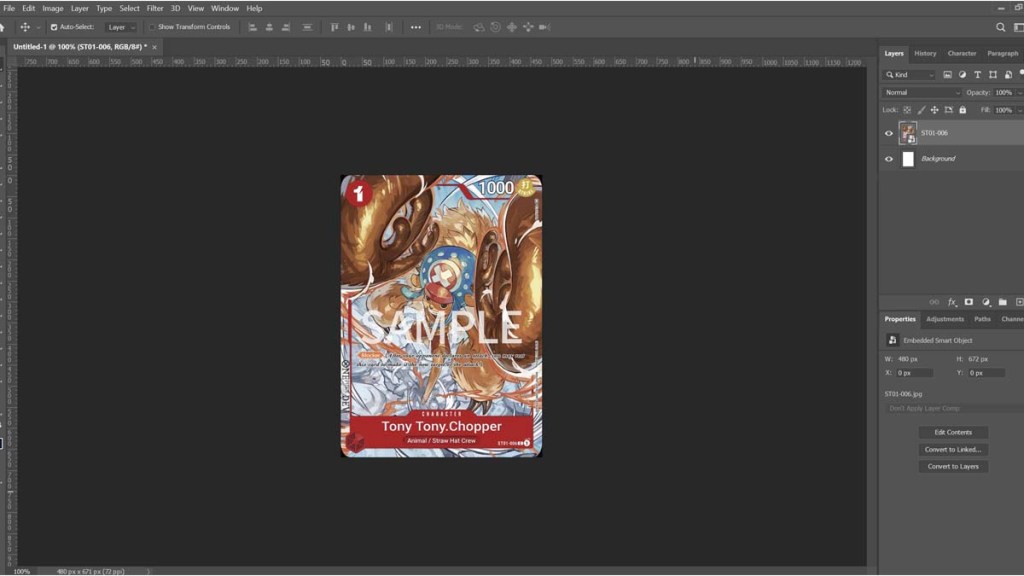Click the Convert to Layers button
This screenshot has height=576, width=1024.
tap(952, 466)
